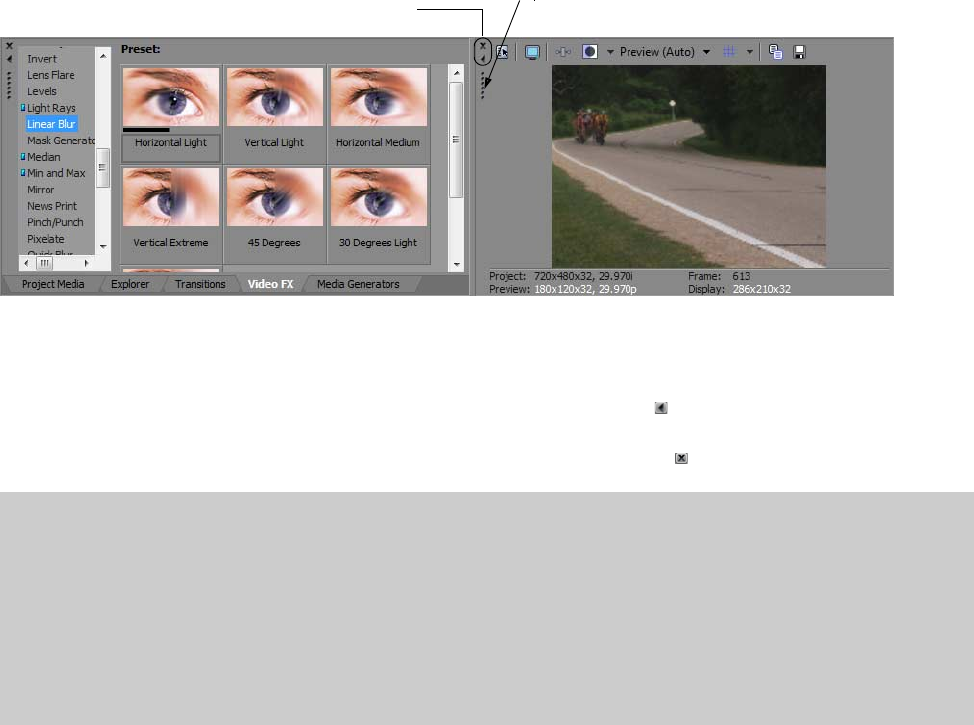
Task: Choose the Vertical Extreme preset thumbnail
Action: (171, 197)
